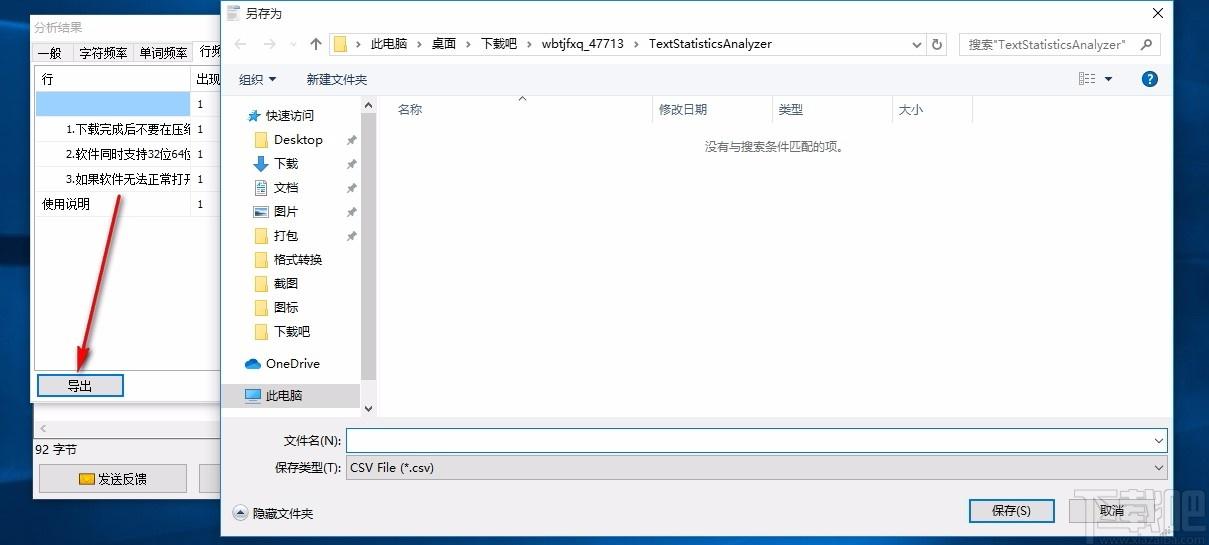Open the 组织 menu

[x=257, y=79]
